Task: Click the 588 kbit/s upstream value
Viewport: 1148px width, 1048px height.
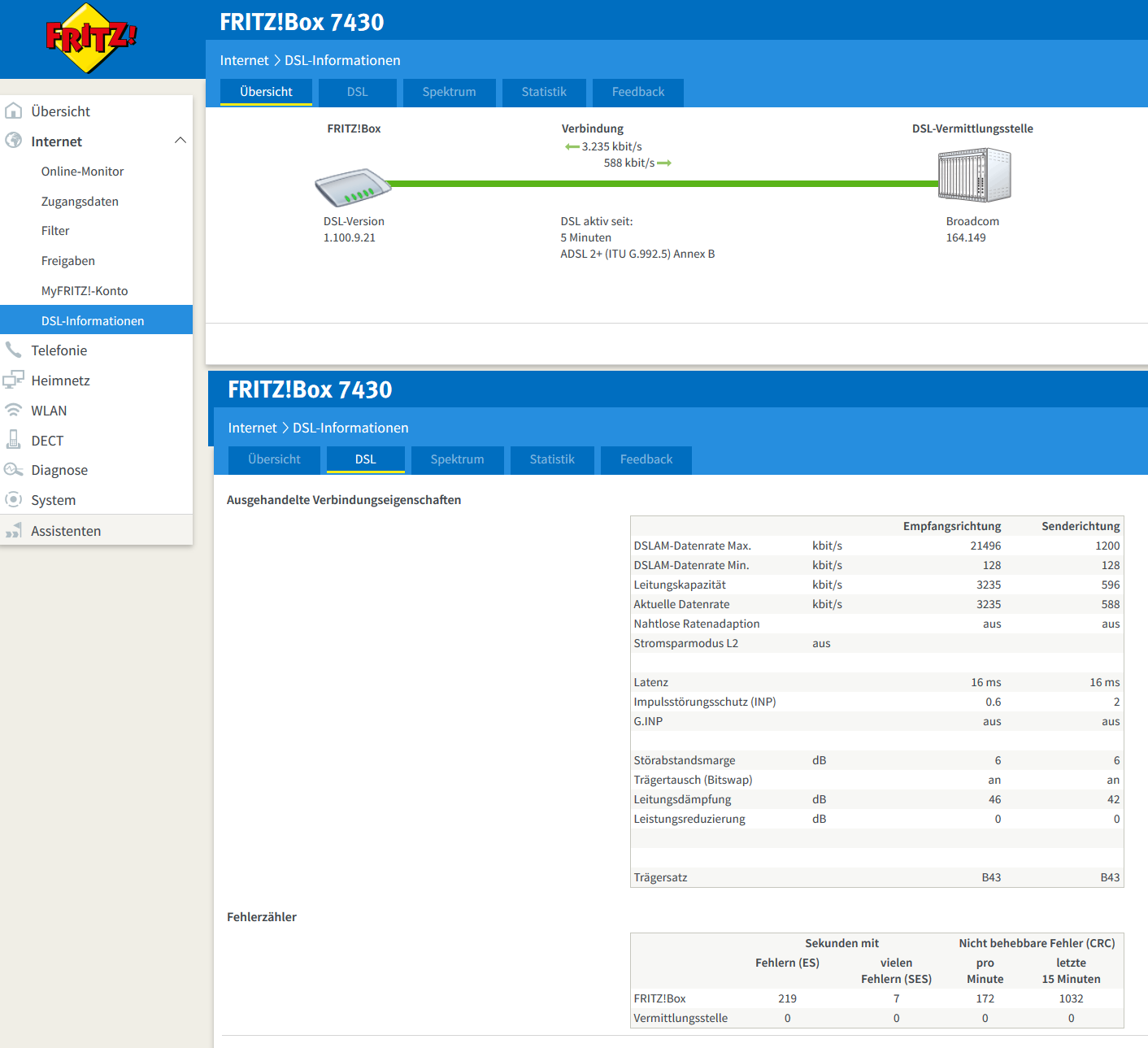Action: 629,163
